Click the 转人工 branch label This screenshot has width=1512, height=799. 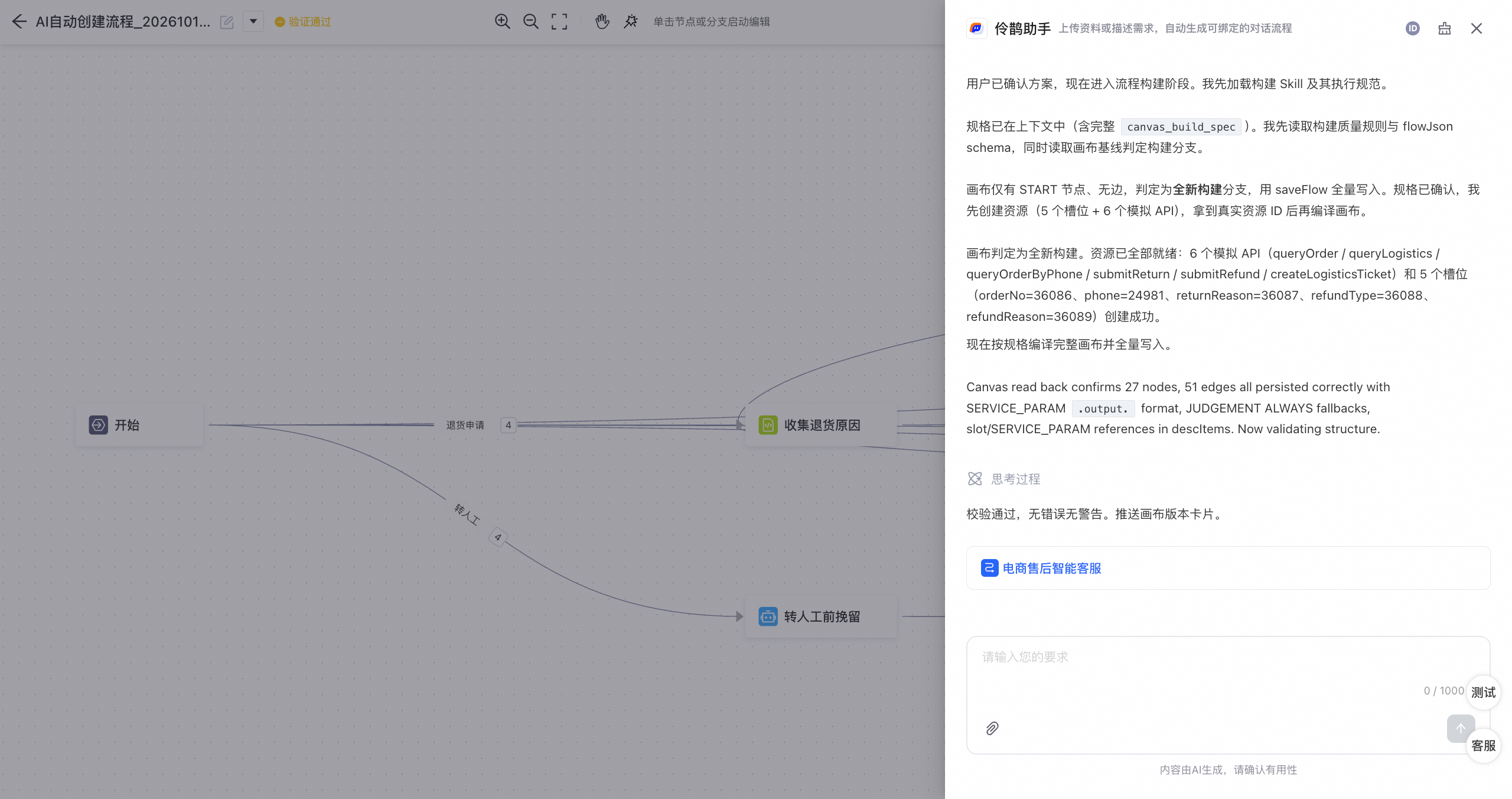tap(467, 514)
